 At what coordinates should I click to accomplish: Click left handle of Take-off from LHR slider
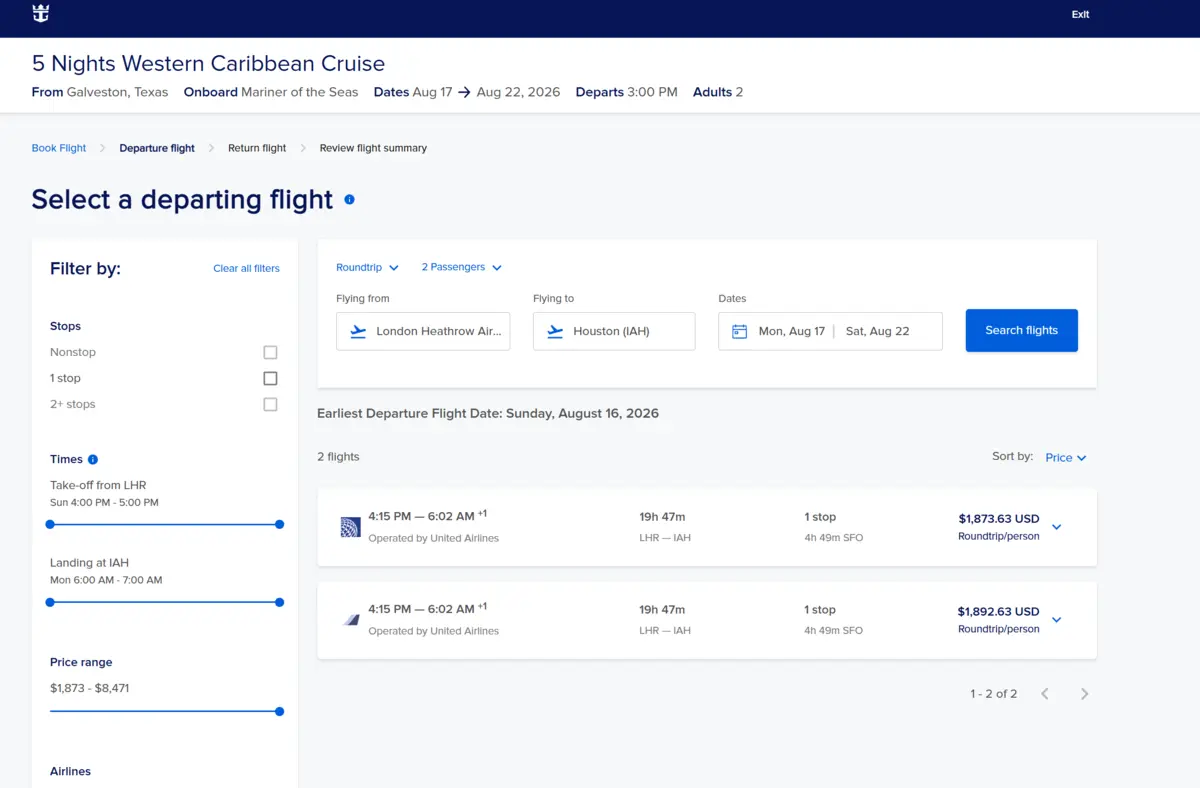(x=50, y=524)
